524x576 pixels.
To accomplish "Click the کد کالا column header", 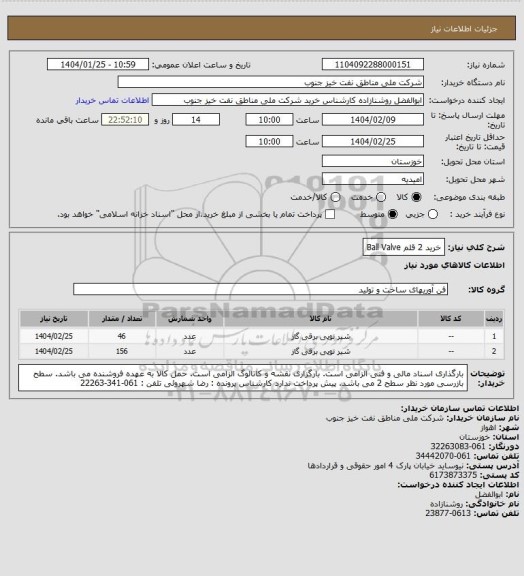I will coord(451,318).
